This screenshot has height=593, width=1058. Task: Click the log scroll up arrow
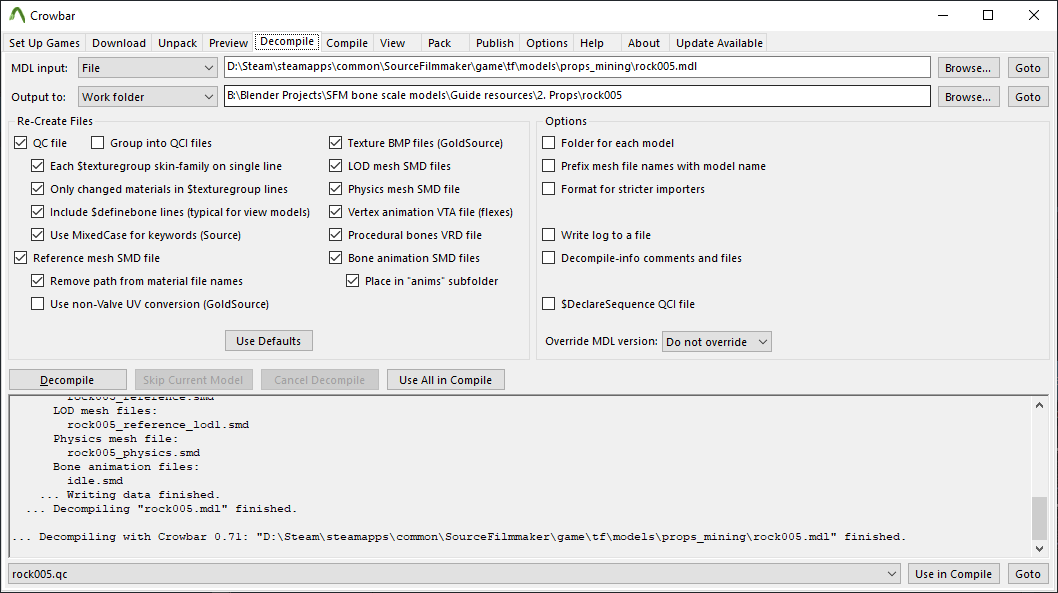coord(1039,405)
